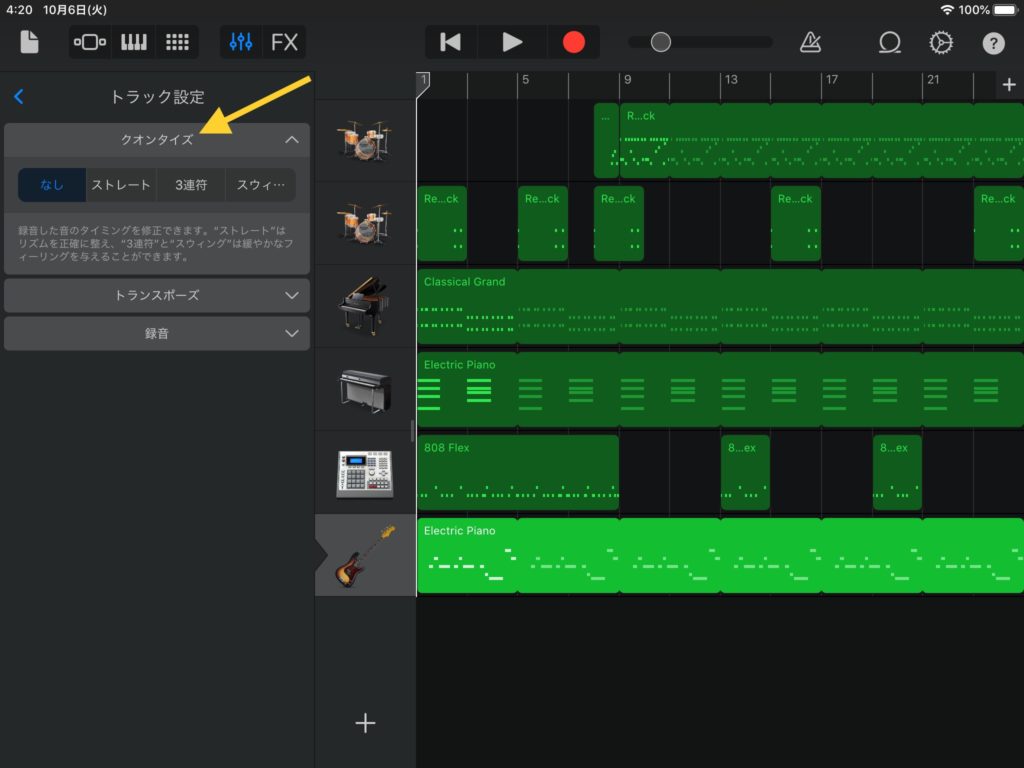Open the Loop Browser
Viewport: 1024px width, 768px height.
point(889,42)
